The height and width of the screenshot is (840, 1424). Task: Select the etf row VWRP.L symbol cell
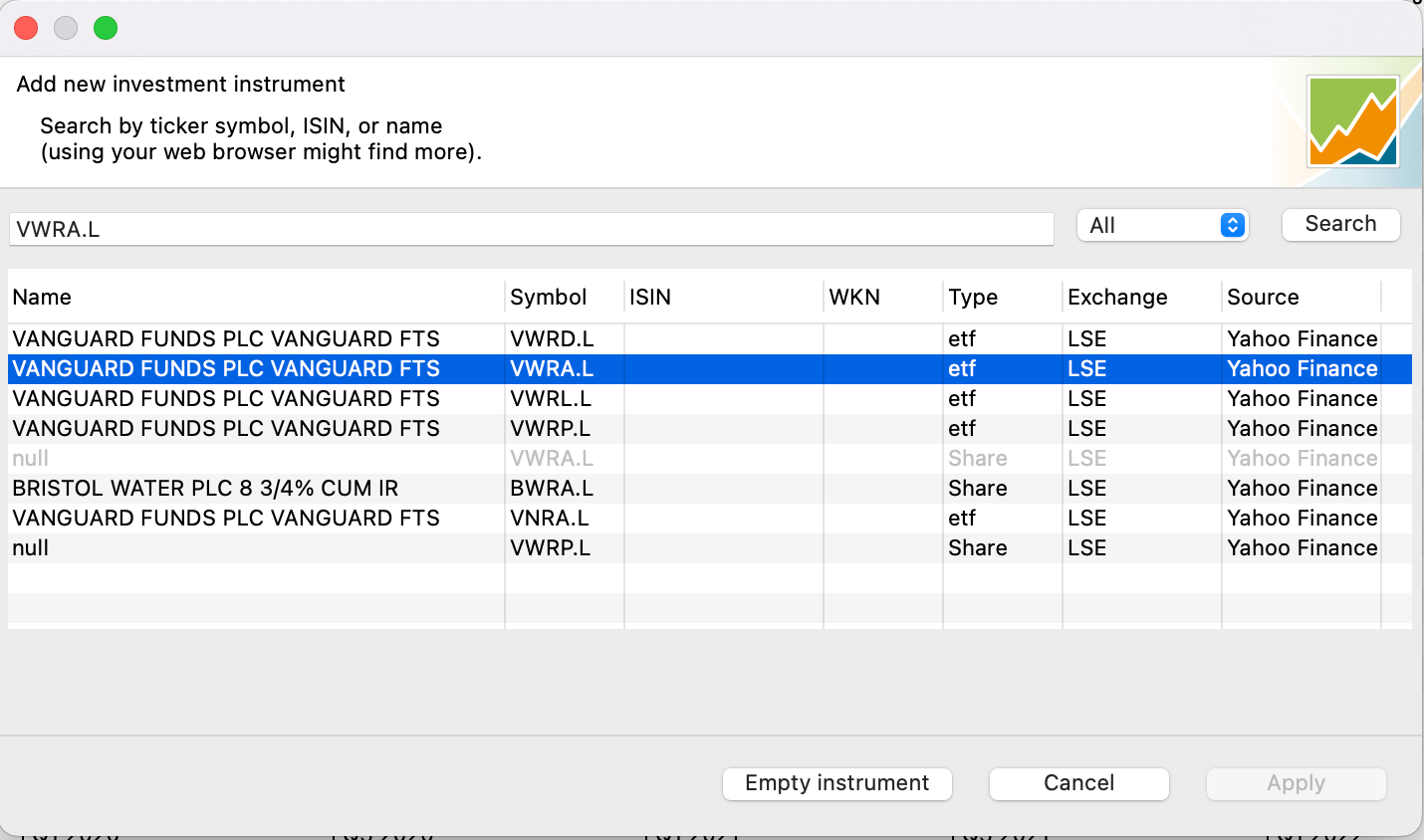point(551,428)
